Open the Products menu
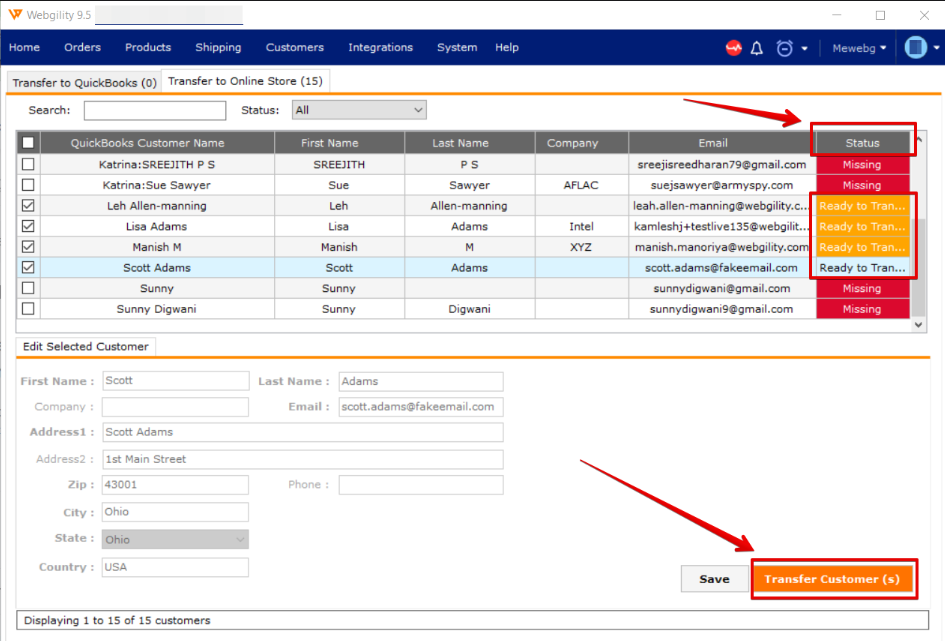This screenshot has width=945, height=641. [148, 48]
